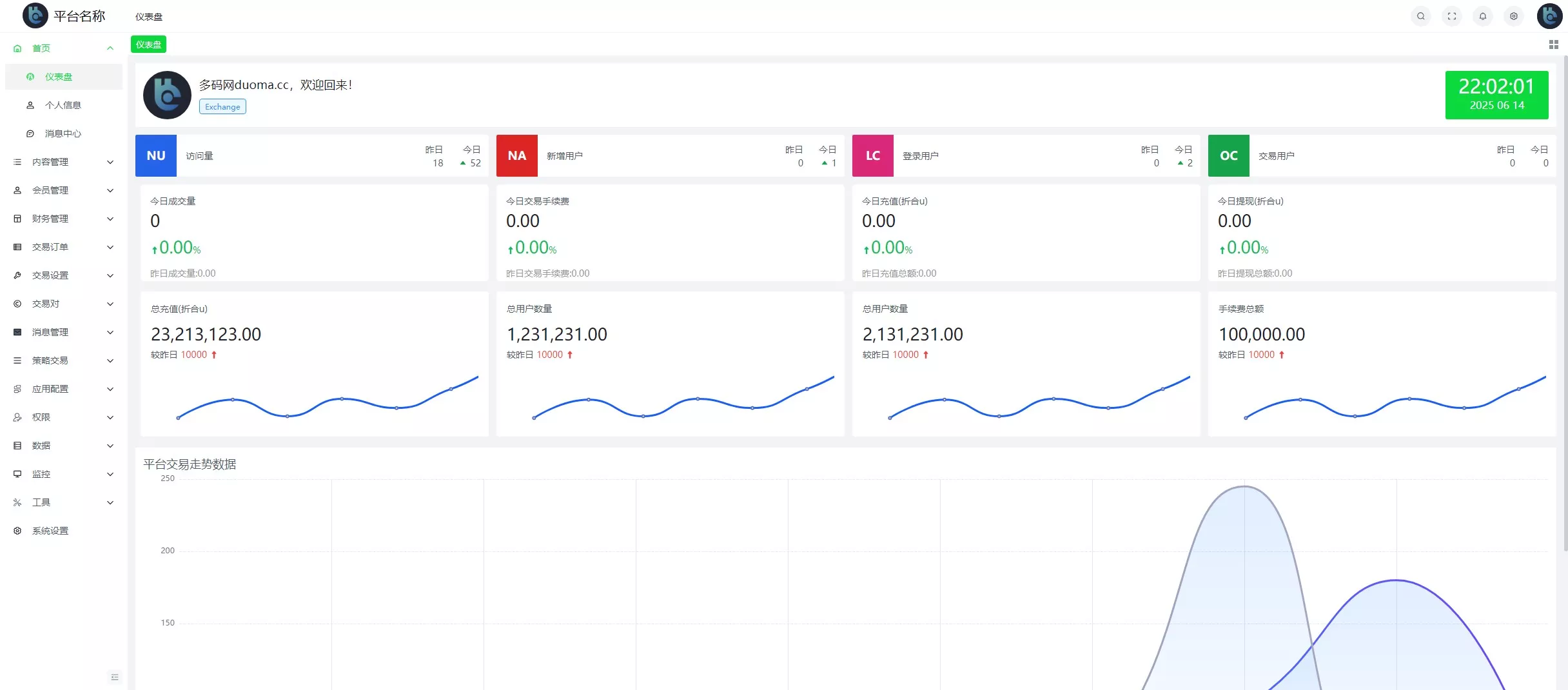The image size is (1568, 690).
Task: Expand the 策略交易 chevron
Action: coord(110,360)
